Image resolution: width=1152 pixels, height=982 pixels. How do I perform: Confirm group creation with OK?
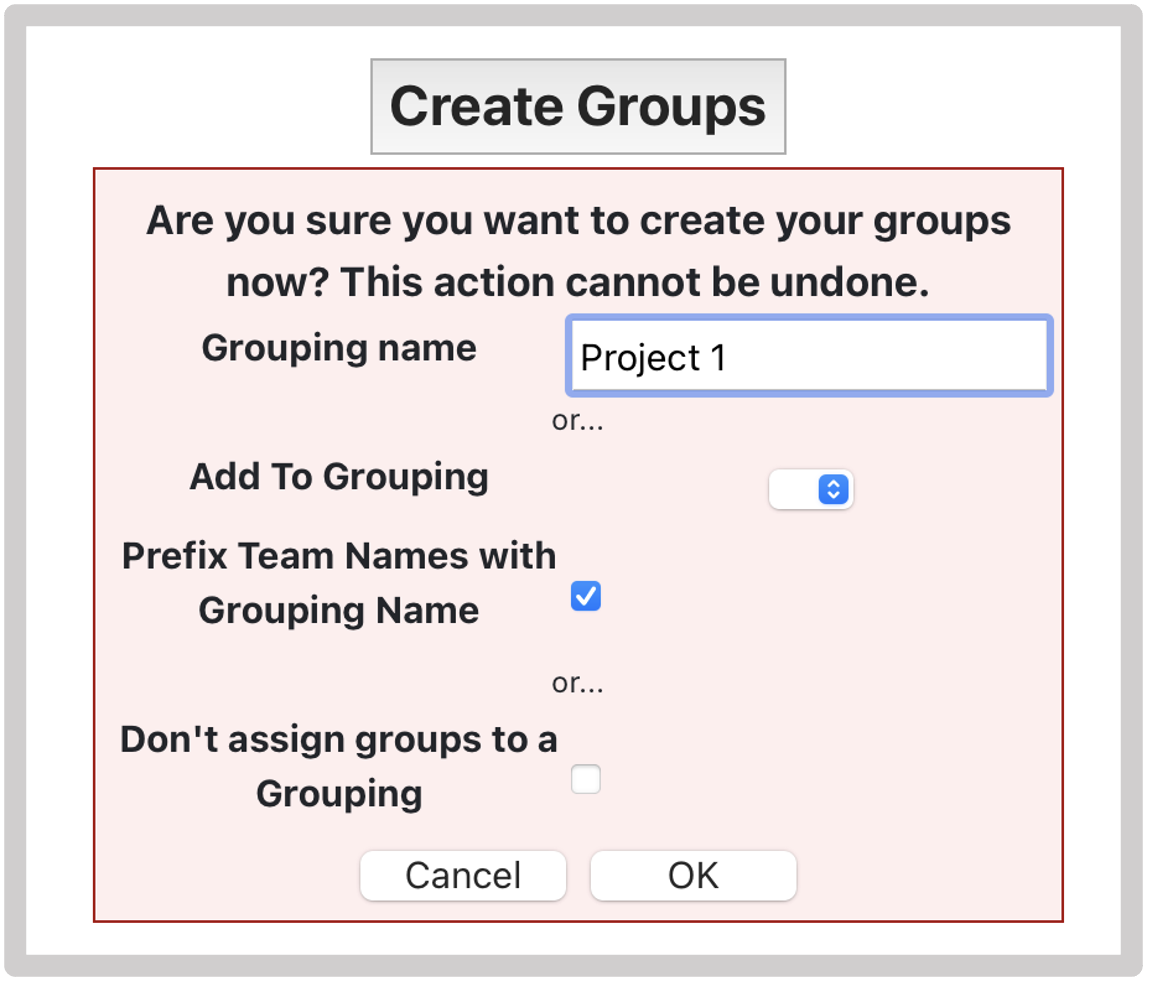693,875
